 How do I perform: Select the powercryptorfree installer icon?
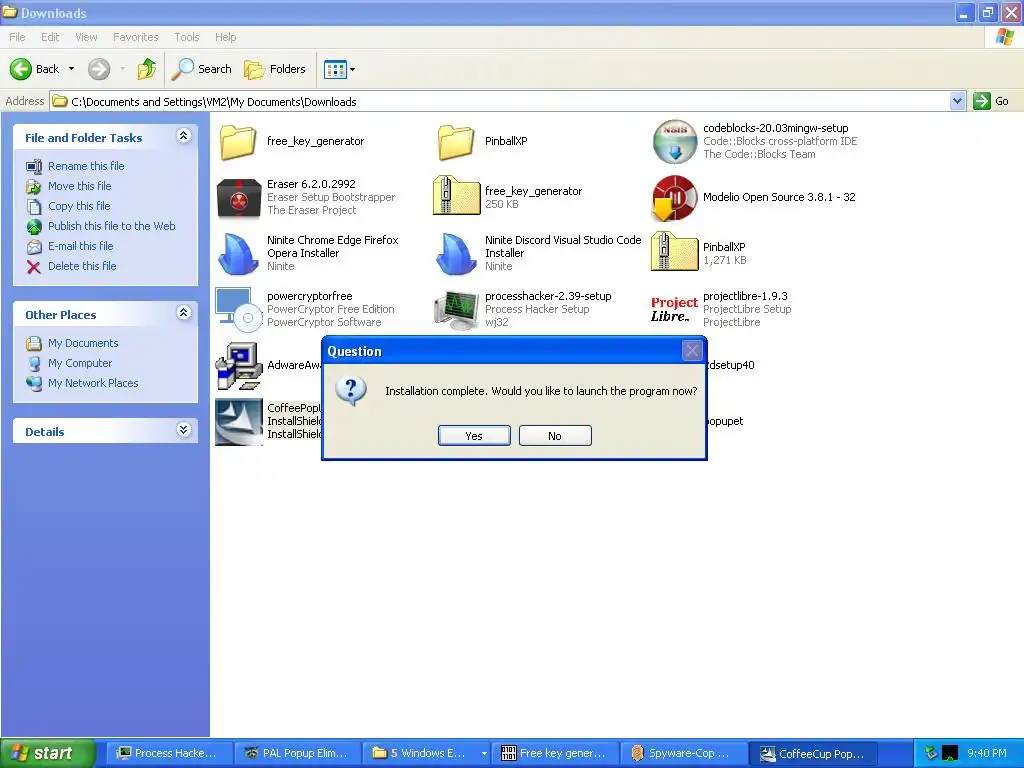pos(238,308)
